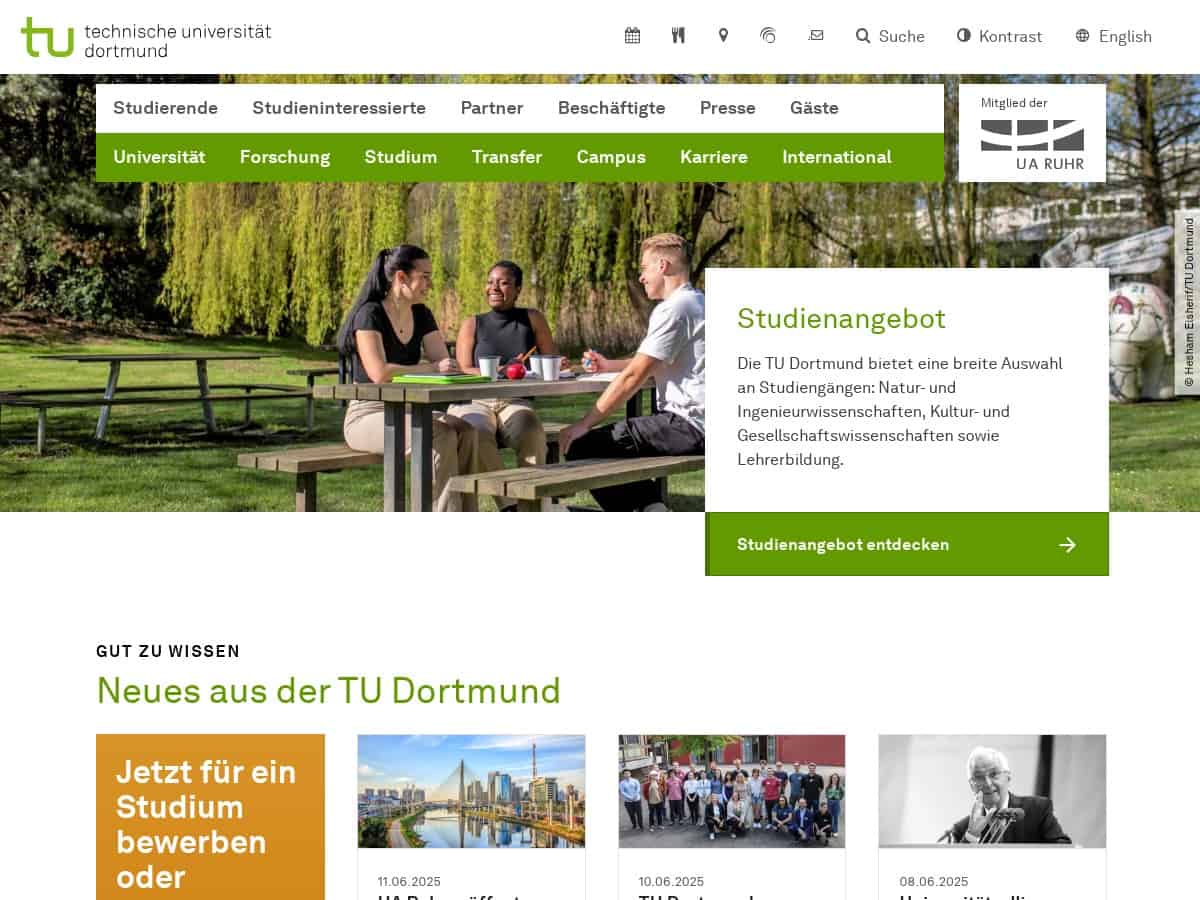1200x900 pixels.
Task: Open the calendar icon in header
Action: (632, 36)
